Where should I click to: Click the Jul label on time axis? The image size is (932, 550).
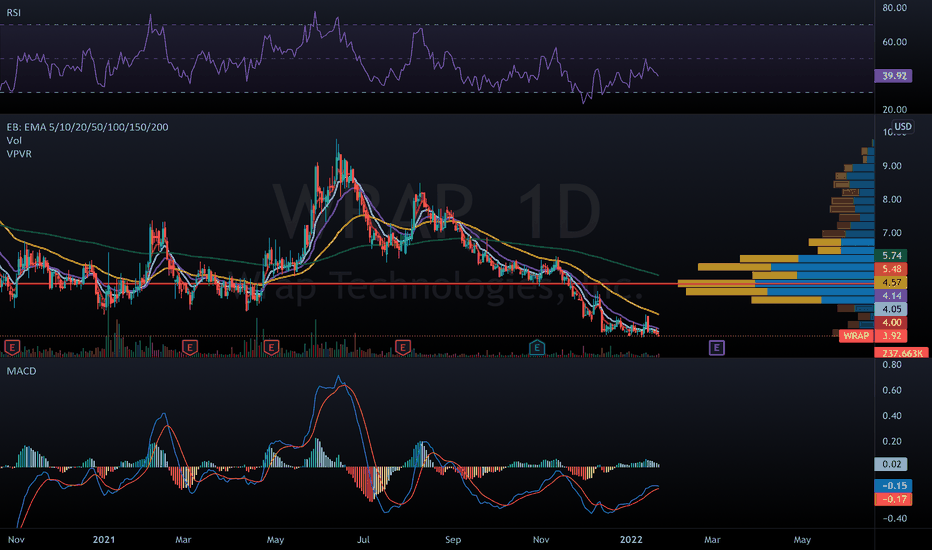(363, 540)
